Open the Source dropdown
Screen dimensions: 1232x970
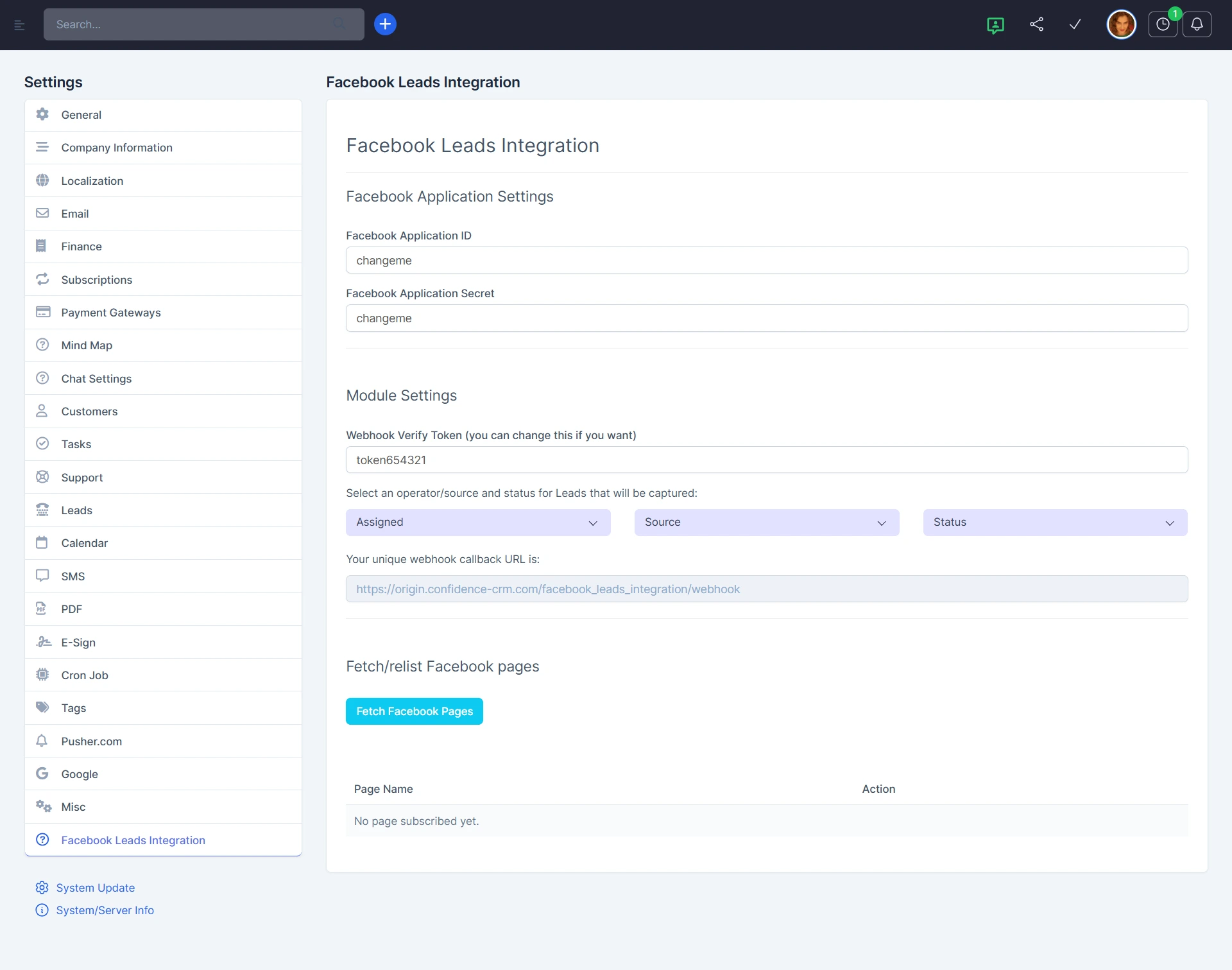point(766,523)
